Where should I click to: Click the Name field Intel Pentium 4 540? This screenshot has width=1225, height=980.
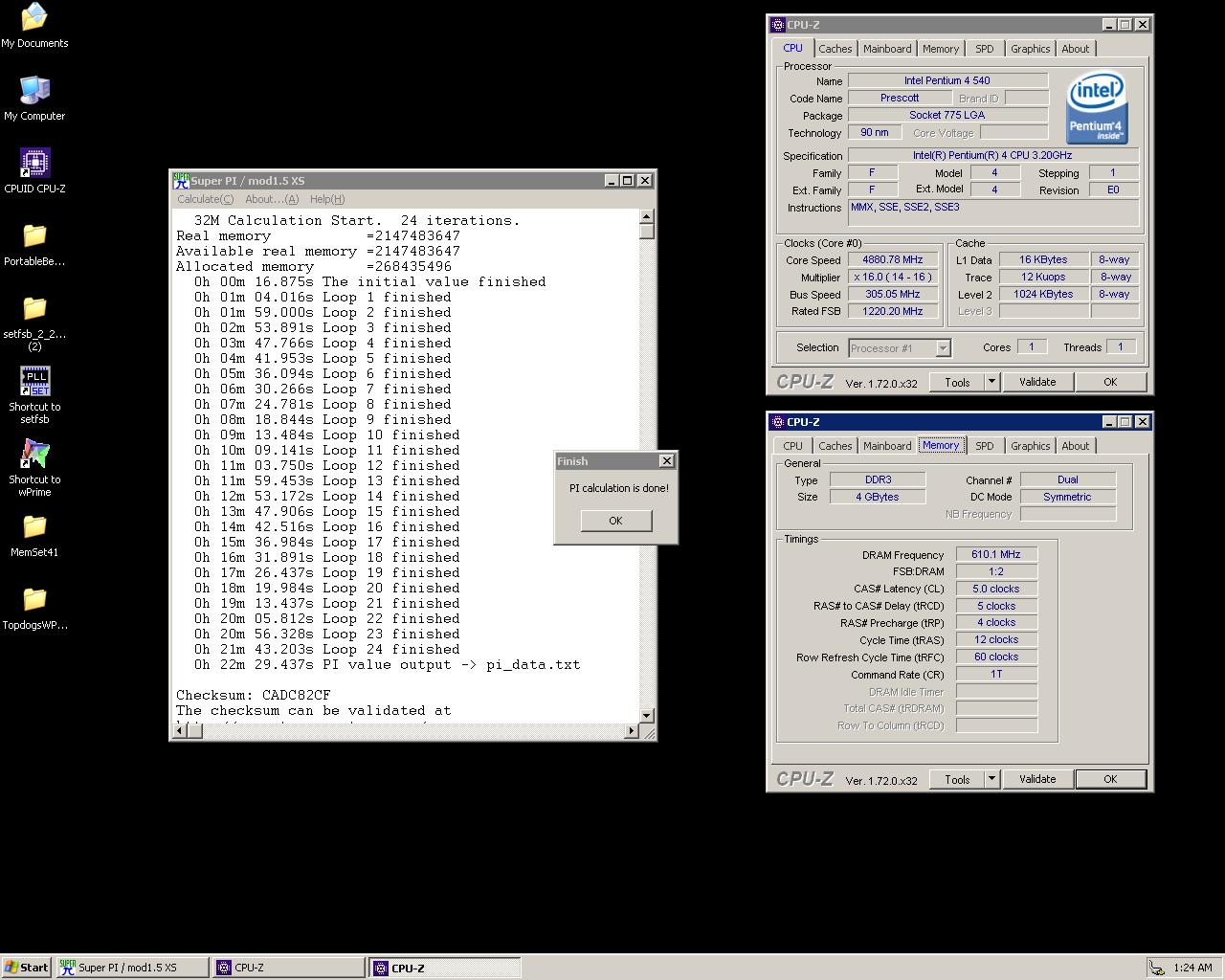(947, 80)
